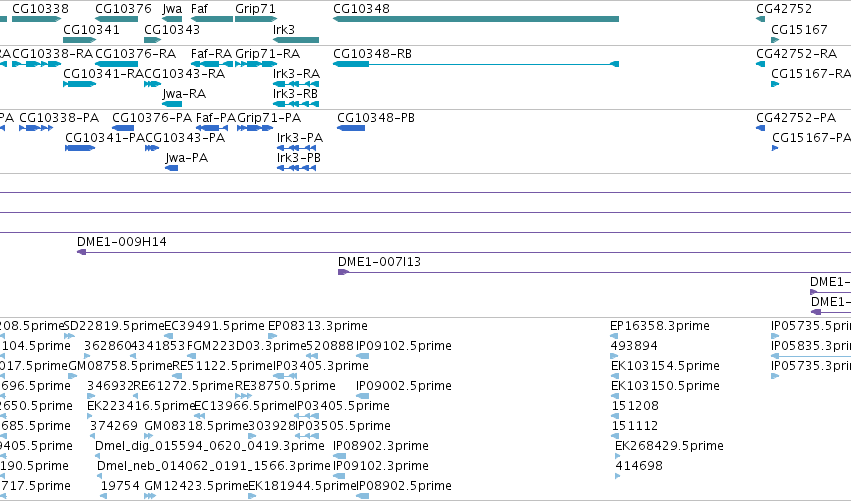Select EST IP08902.3prime

pos(380,446)
